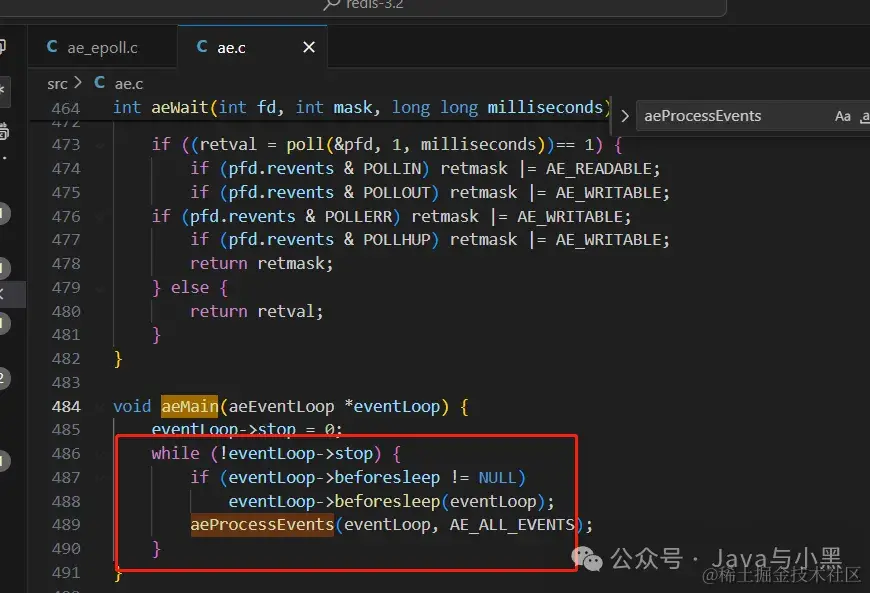Click the beforesleep call on line 488
Screen dimensions: 870x593
(x=387, y=501)
